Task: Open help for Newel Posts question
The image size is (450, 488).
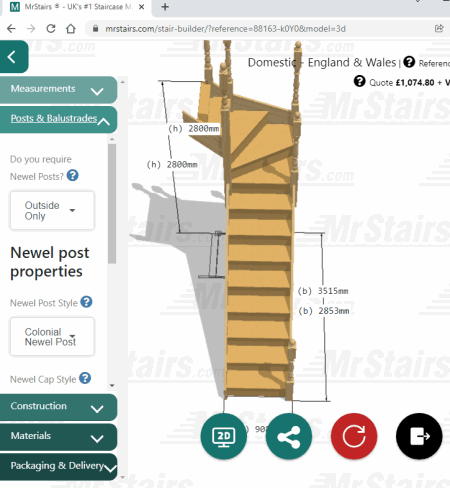Action: [73, 175]
